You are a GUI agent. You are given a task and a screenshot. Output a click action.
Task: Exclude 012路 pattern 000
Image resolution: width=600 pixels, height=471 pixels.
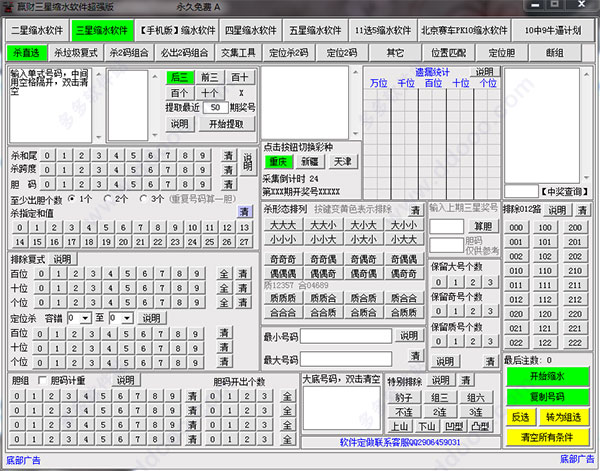pyautogui.click(x=516, y=228)
